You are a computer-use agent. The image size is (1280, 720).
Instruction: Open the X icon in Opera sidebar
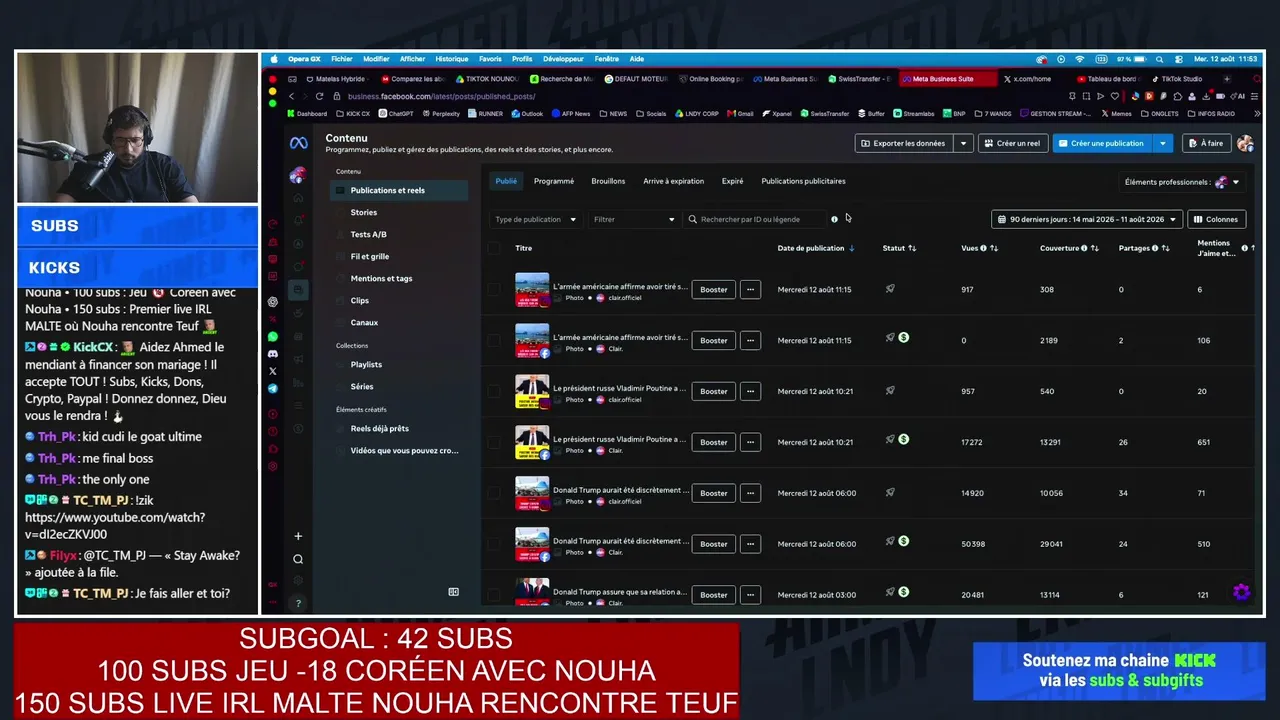273,371
